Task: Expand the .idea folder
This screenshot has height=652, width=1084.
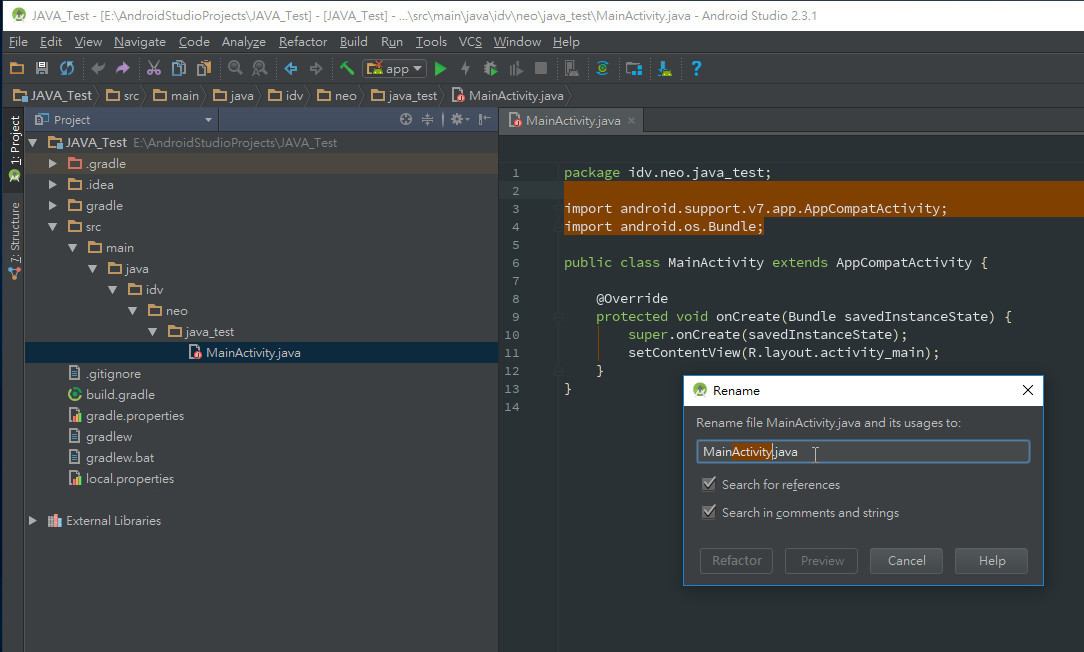Action: pos(53,185)
